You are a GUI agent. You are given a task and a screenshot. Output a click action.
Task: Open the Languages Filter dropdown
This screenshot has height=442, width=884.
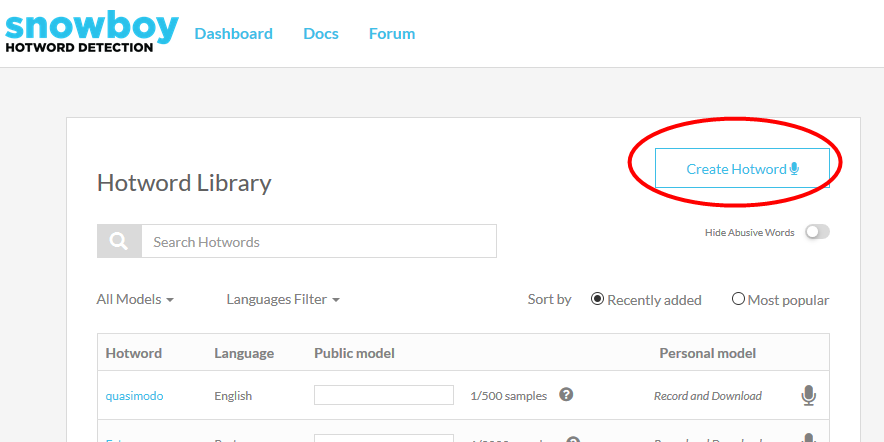coord(283,299)
